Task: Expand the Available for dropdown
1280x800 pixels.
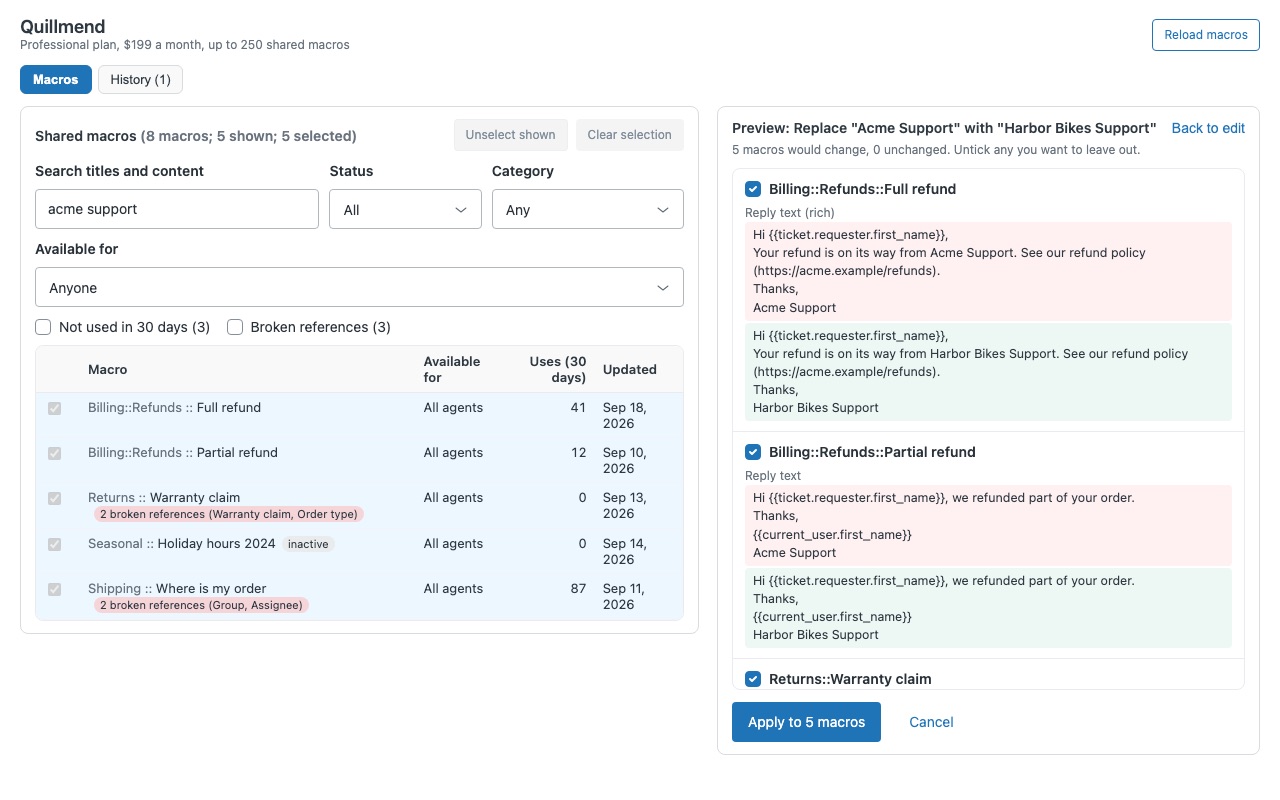Action: [359, 287]
